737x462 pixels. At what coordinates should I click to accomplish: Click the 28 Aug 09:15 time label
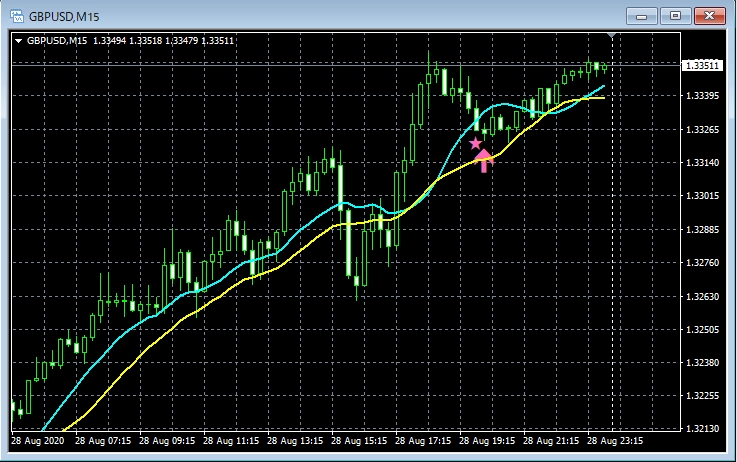(x=168, y=441)
